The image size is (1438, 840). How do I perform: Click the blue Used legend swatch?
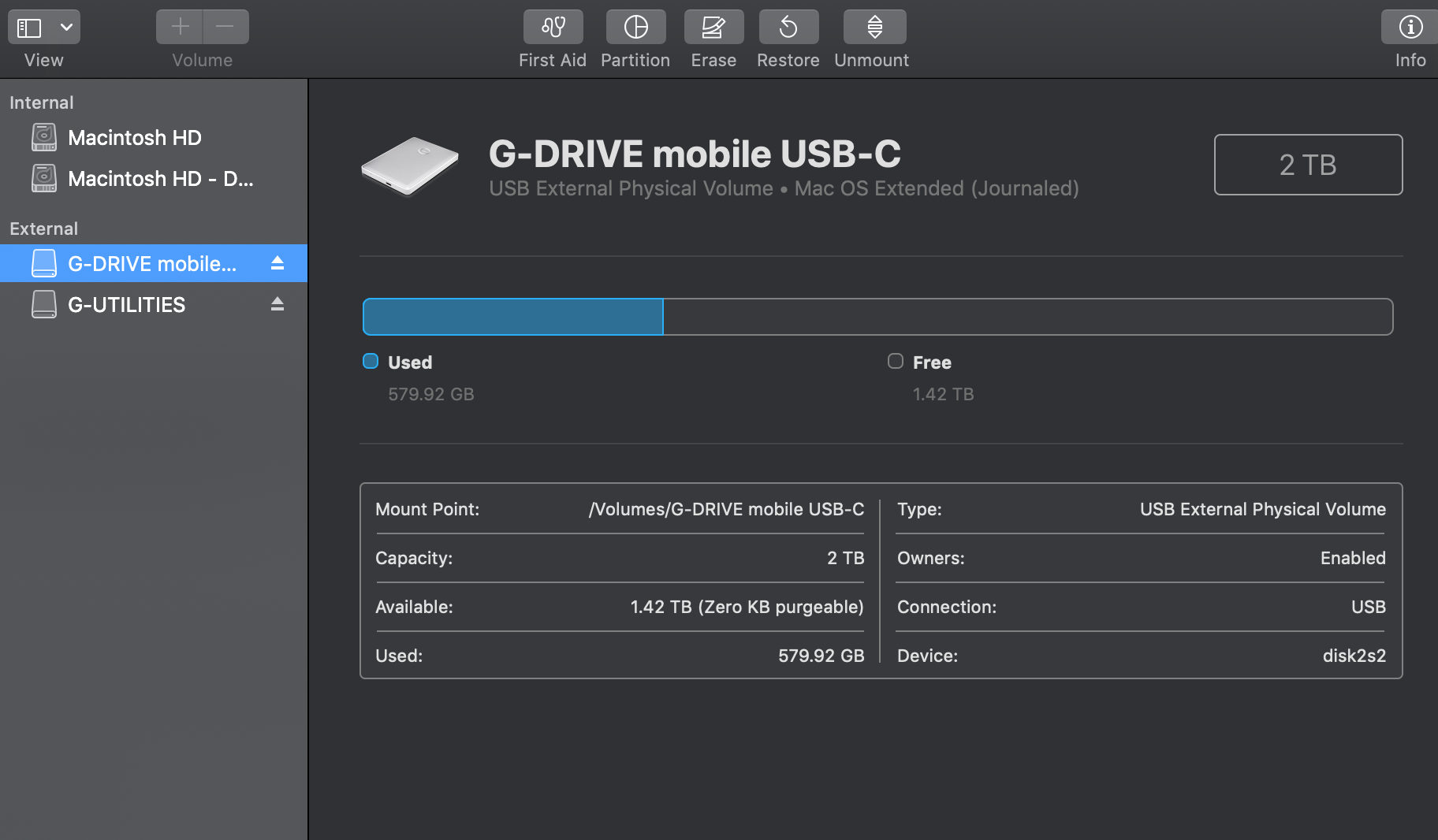pos(371,361)
